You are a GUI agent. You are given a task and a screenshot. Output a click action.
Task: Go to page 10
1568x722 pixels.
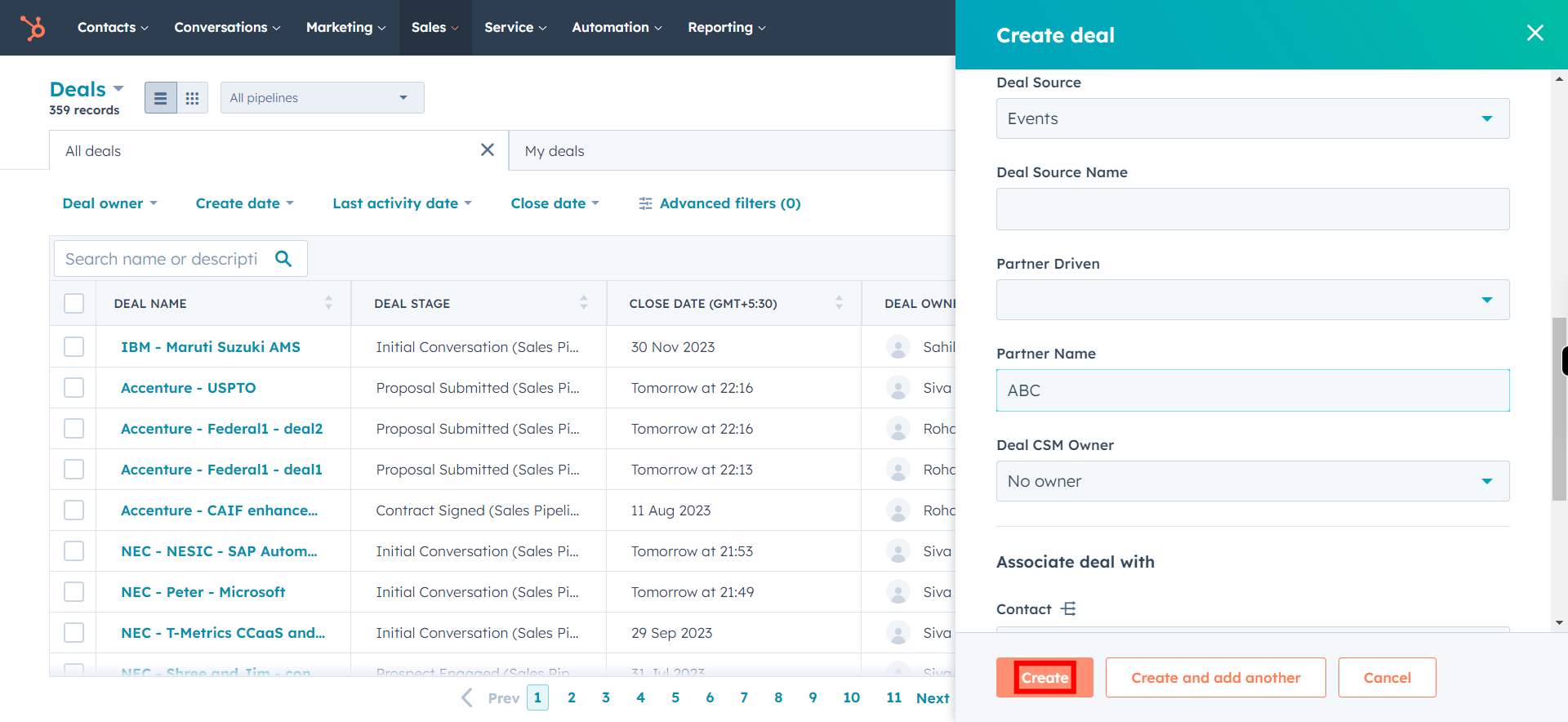[x=852, y=697]
